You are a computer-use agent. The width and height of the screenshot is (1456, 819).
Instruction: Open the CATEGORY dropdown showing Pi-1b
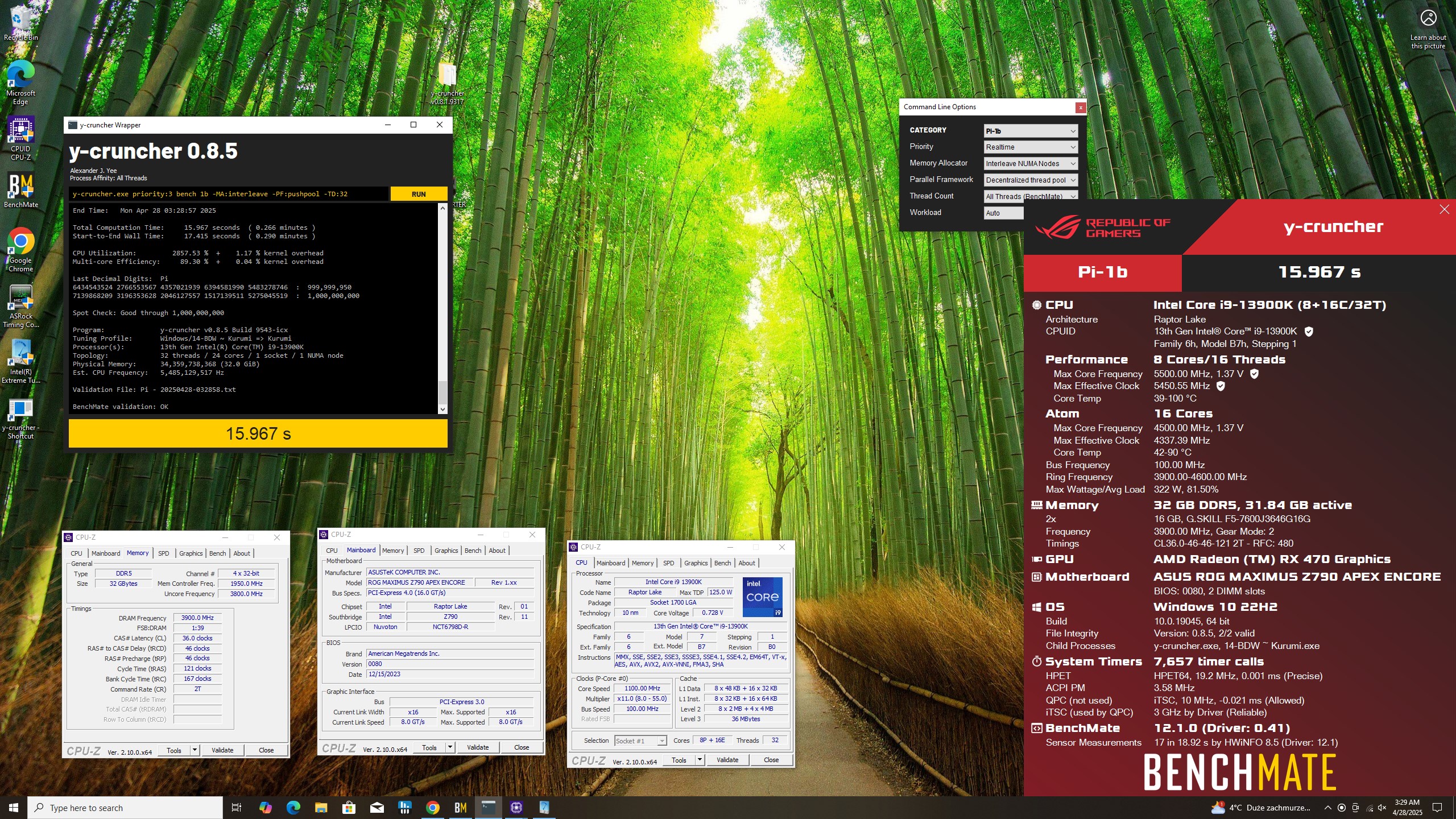(1031, 131)
